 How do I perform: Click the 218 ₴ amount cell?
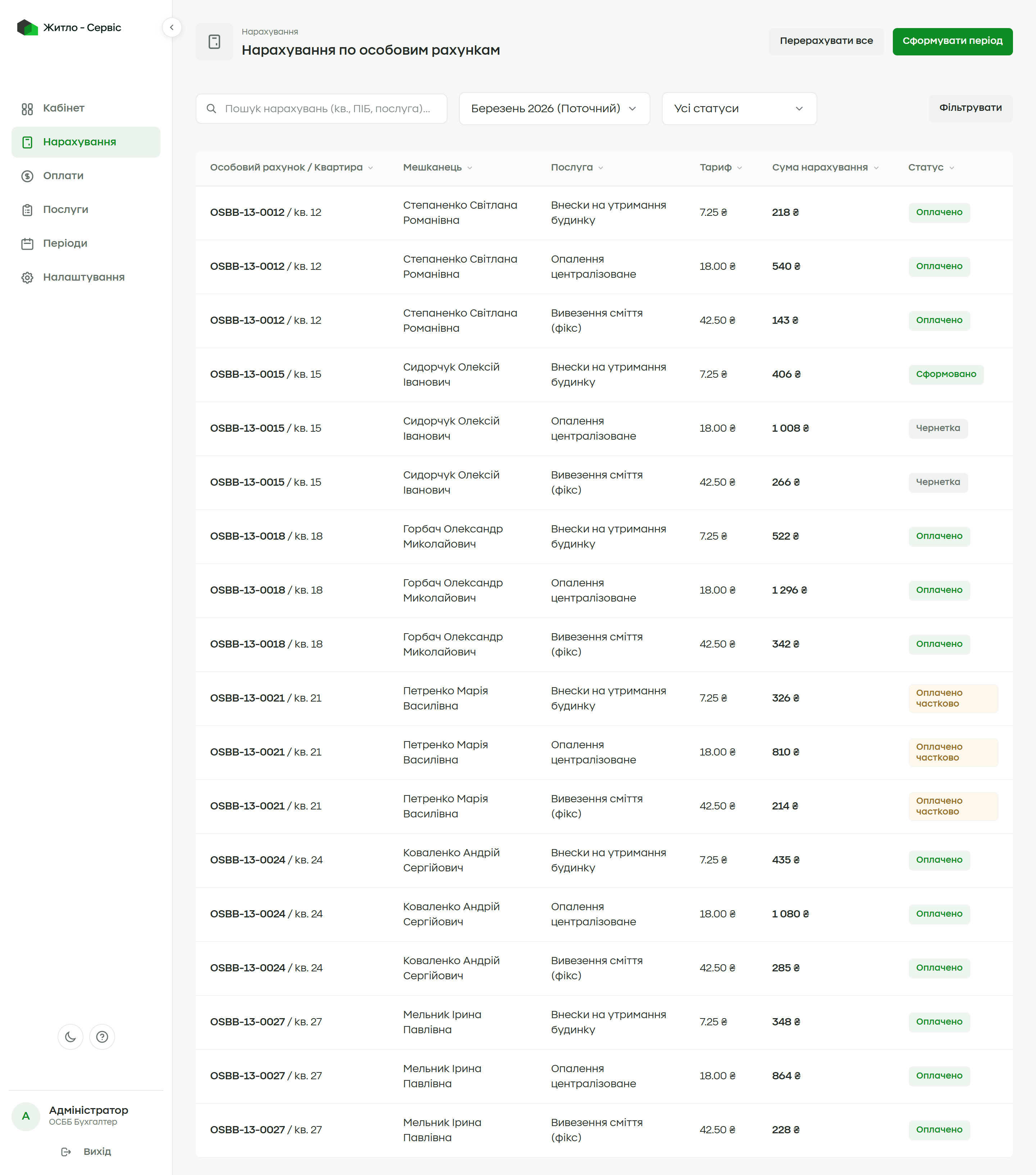click(785, 213)
